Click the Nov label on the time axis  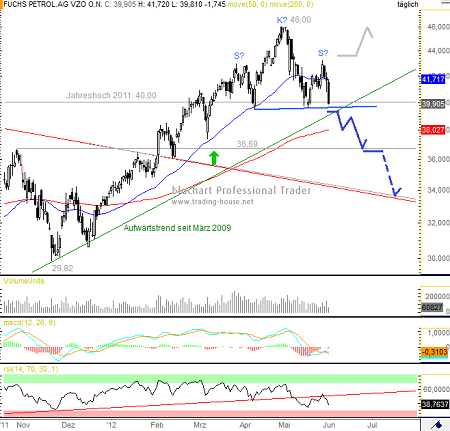click(x=23, y=425)
